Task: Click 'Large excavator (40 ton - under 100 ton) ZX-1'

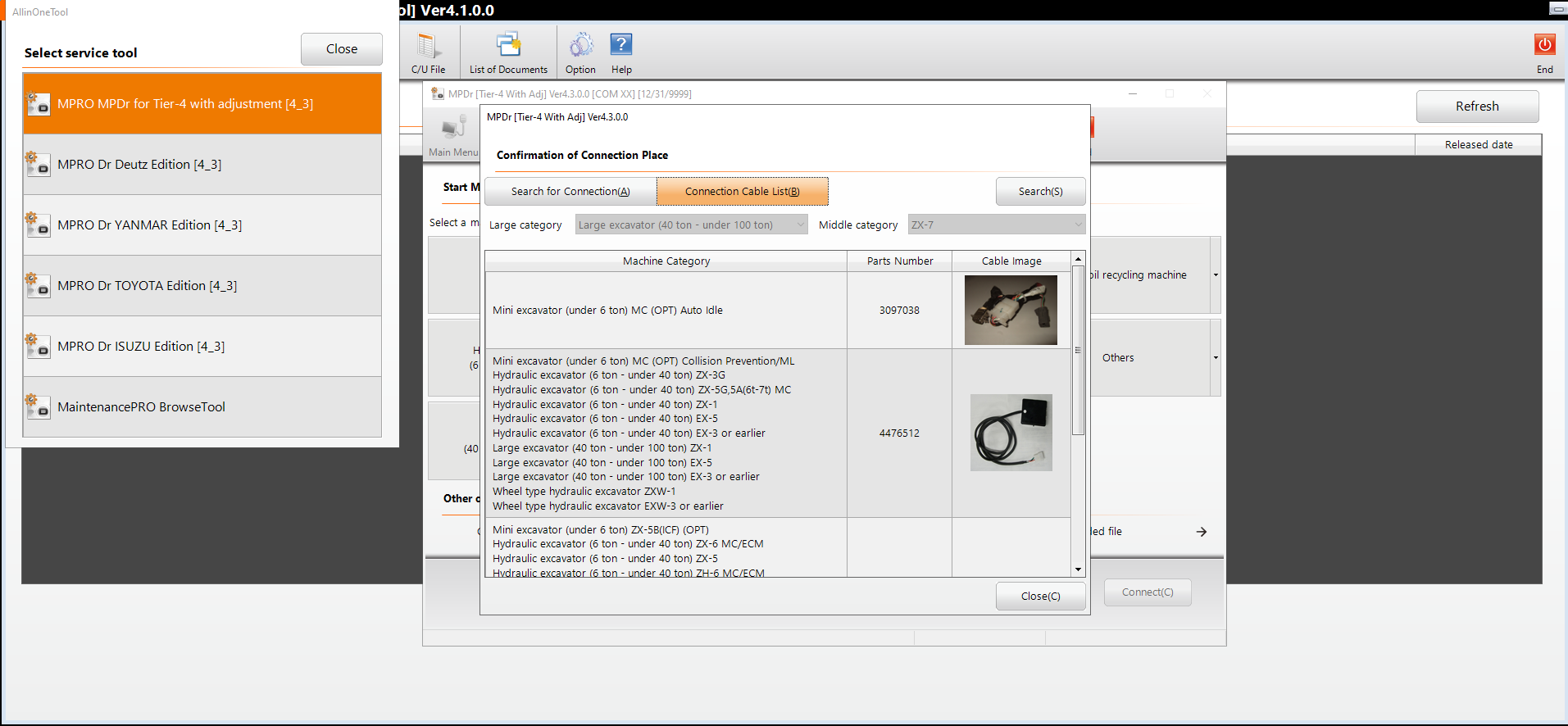Action: click(x=602, y=448)
